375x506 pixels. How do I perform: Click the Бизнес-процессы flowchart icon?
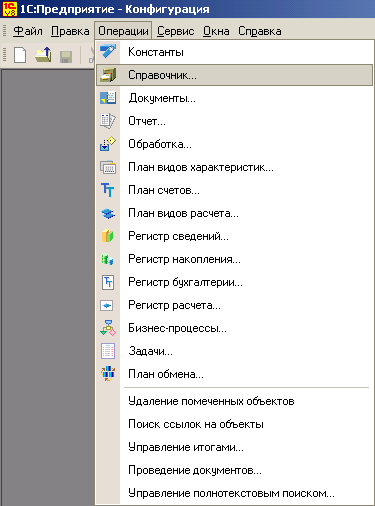pos(108,328)
